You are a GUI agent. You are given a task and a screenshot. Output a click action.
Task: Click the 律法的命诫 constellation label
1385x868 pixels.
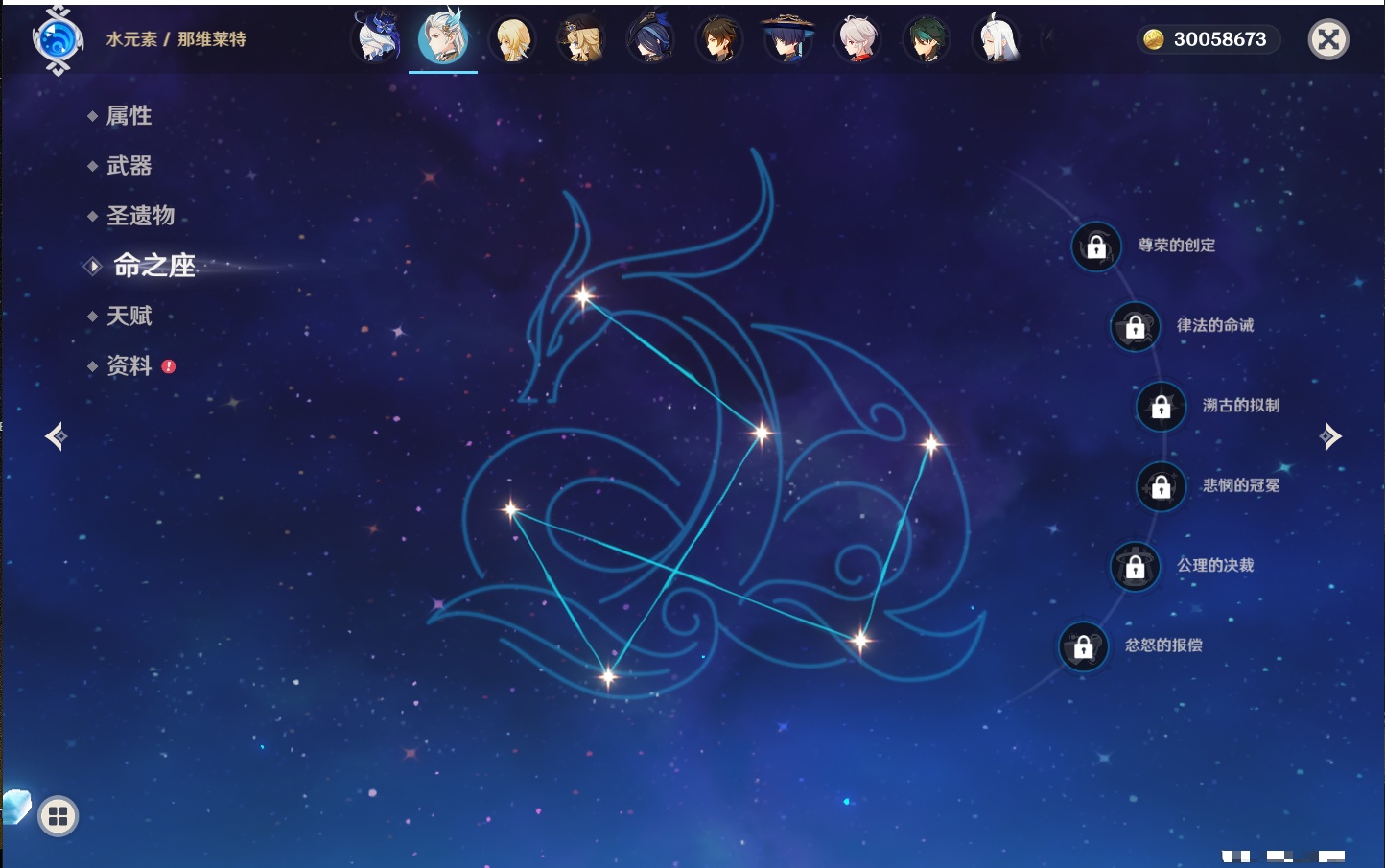(x=1215, y=325)
